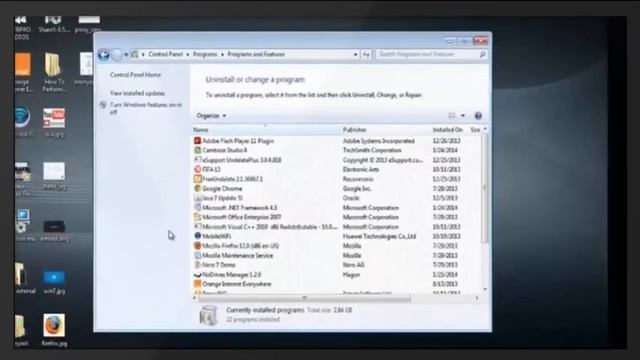Click the eSupport UndeletePlus program icon

(x=198, y=160)
